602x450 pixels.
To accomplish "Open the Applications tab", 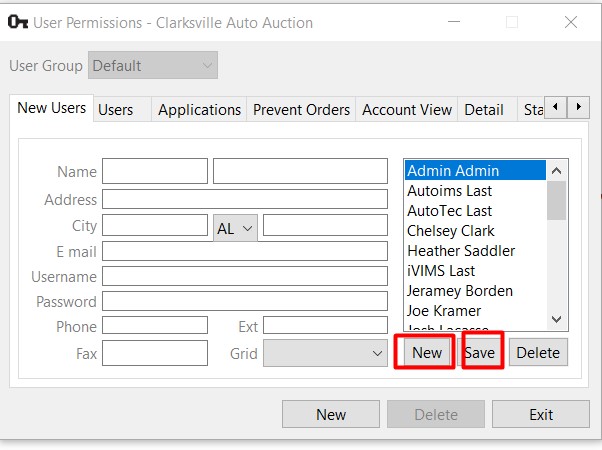I will pyautogui.click(x=199, y=110).
